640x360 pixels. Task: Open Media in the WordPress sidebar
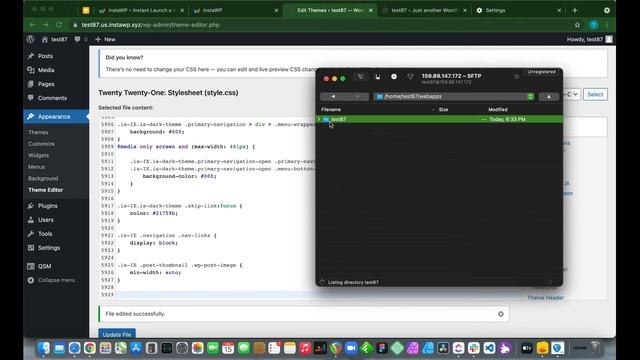click(46, 70)
